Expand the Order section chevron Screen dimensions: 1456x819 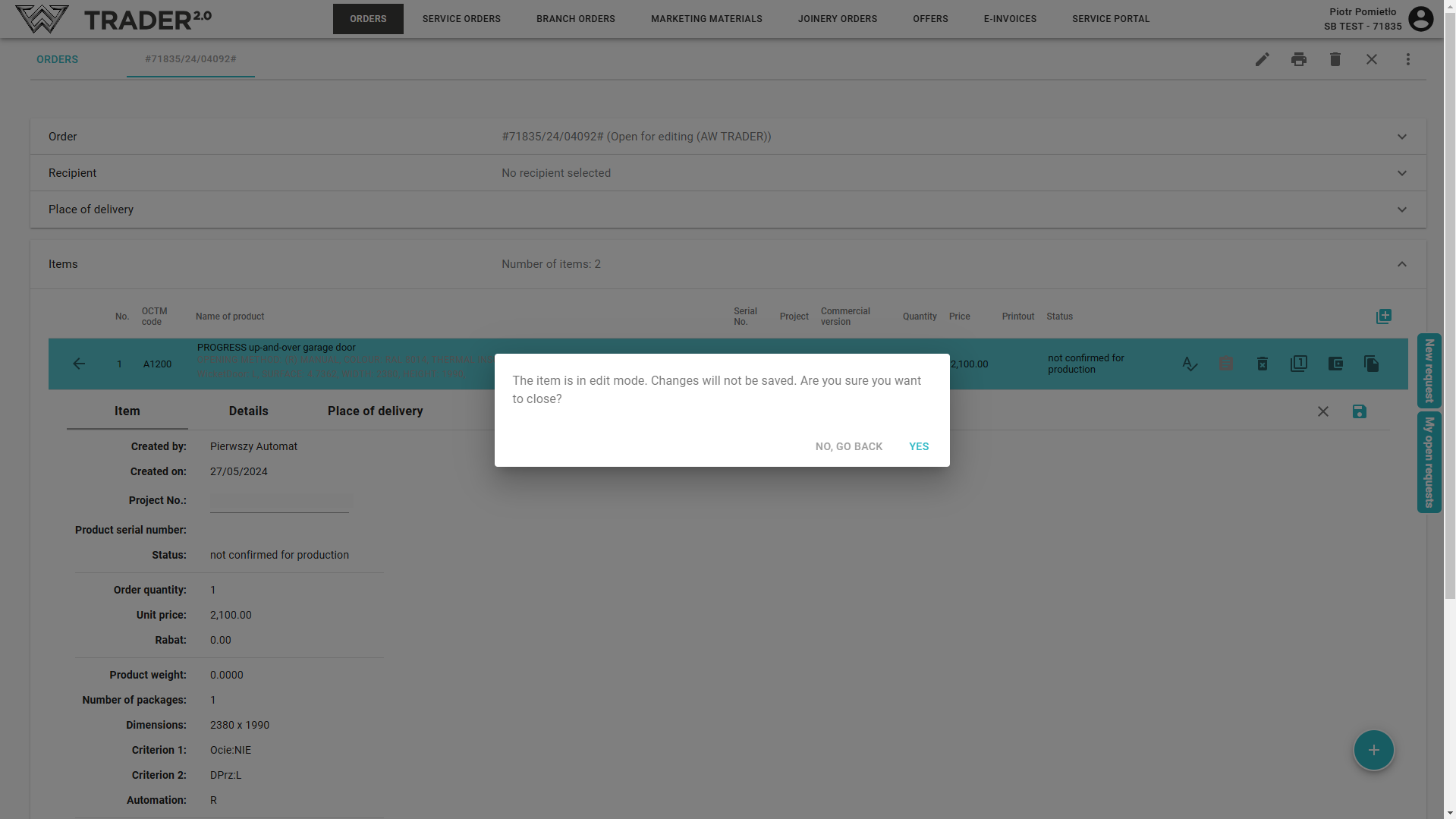click(1401, 137)
